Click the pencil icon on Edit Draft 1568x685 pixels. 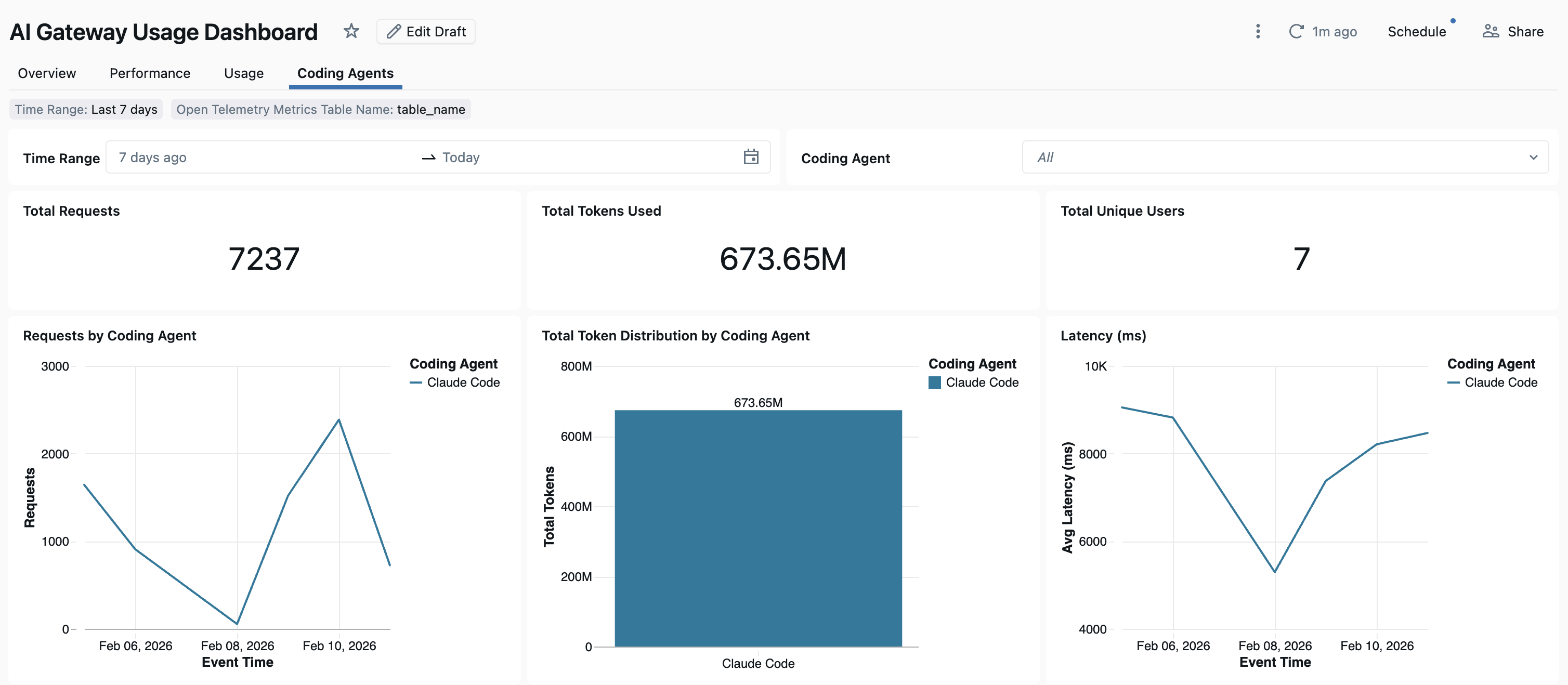coord(395,31)
